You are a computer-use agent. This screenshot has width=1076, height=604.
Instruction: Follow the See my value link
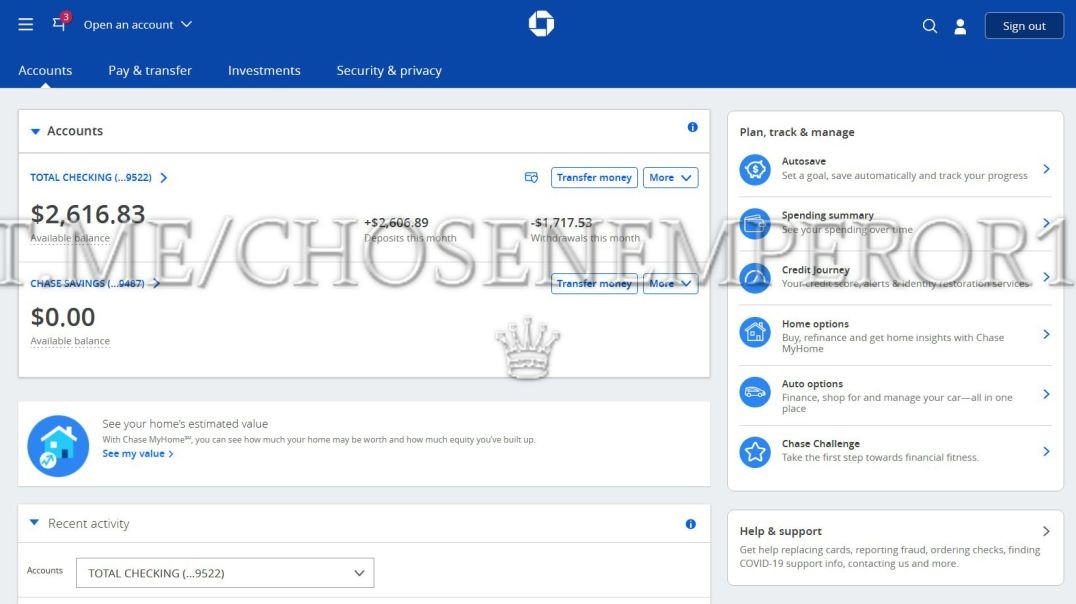(137, 454)
